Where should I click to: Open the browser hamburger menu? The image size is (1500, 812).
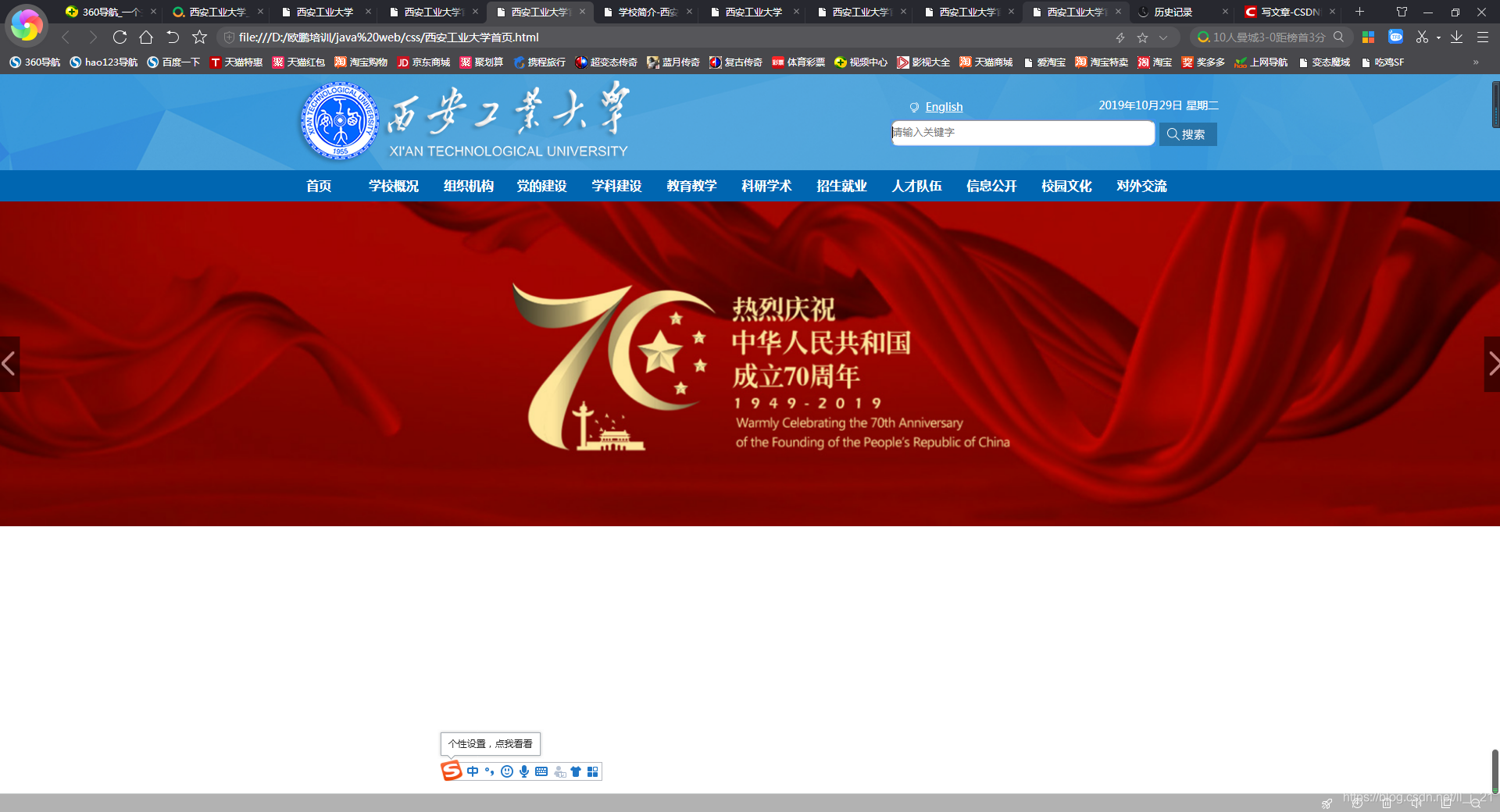click(x=1482, y=37)
